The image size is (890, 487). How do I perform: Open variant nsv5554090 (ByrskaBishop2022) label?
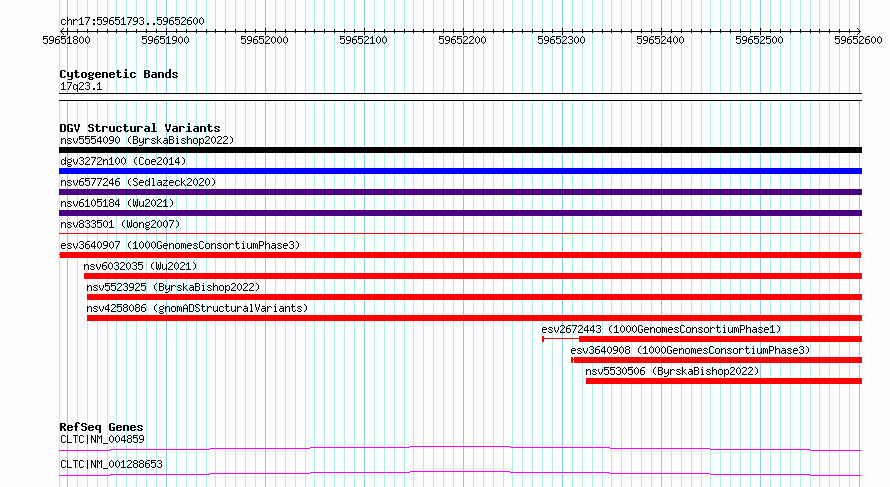click(147, 140)
